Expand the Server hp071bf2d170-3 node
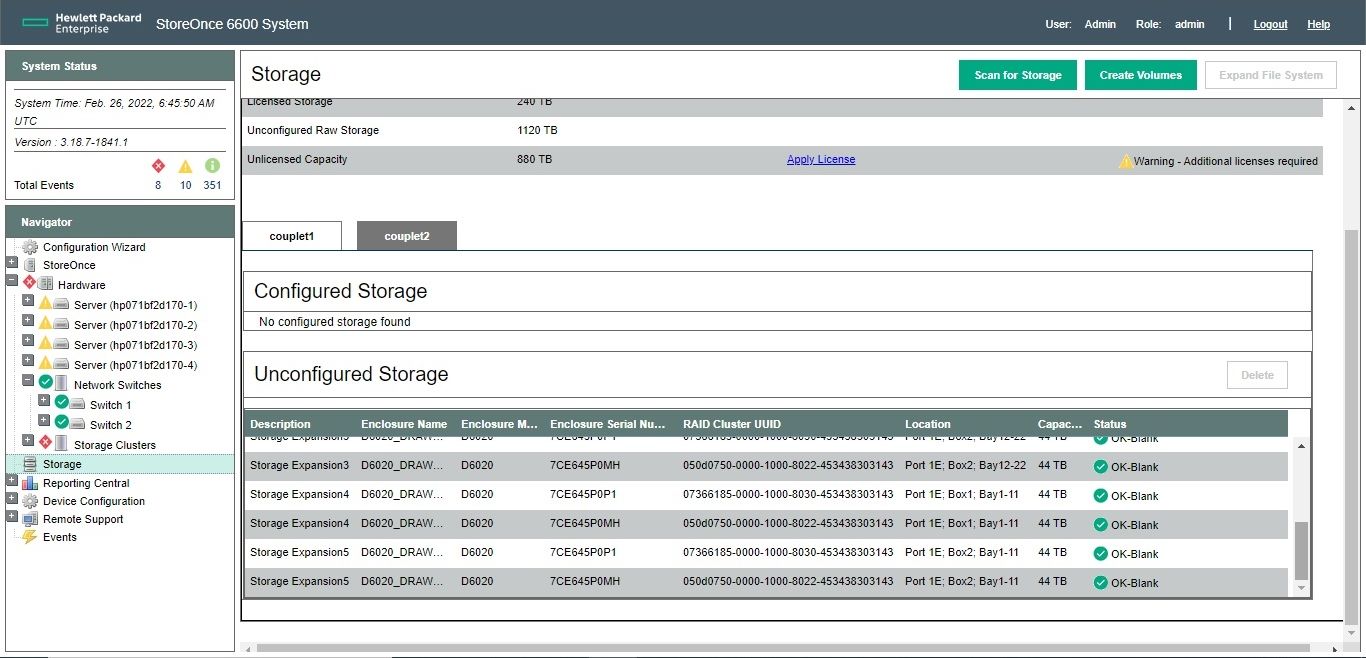 click(28, 341)
